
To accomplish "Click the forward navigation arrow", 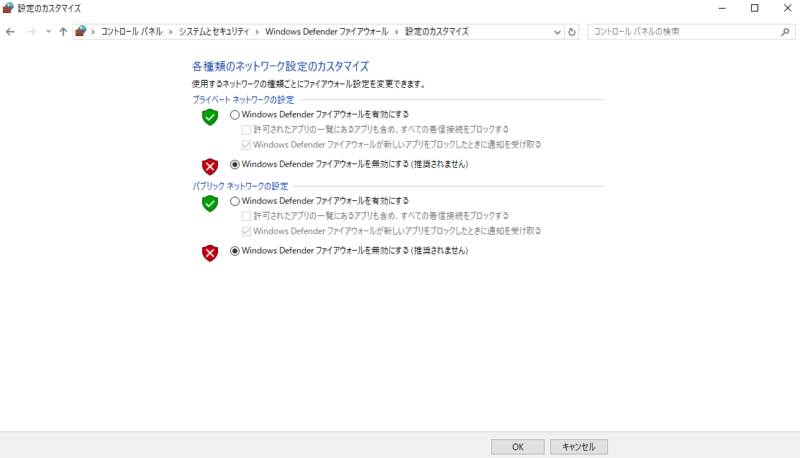I will [31, 32].
